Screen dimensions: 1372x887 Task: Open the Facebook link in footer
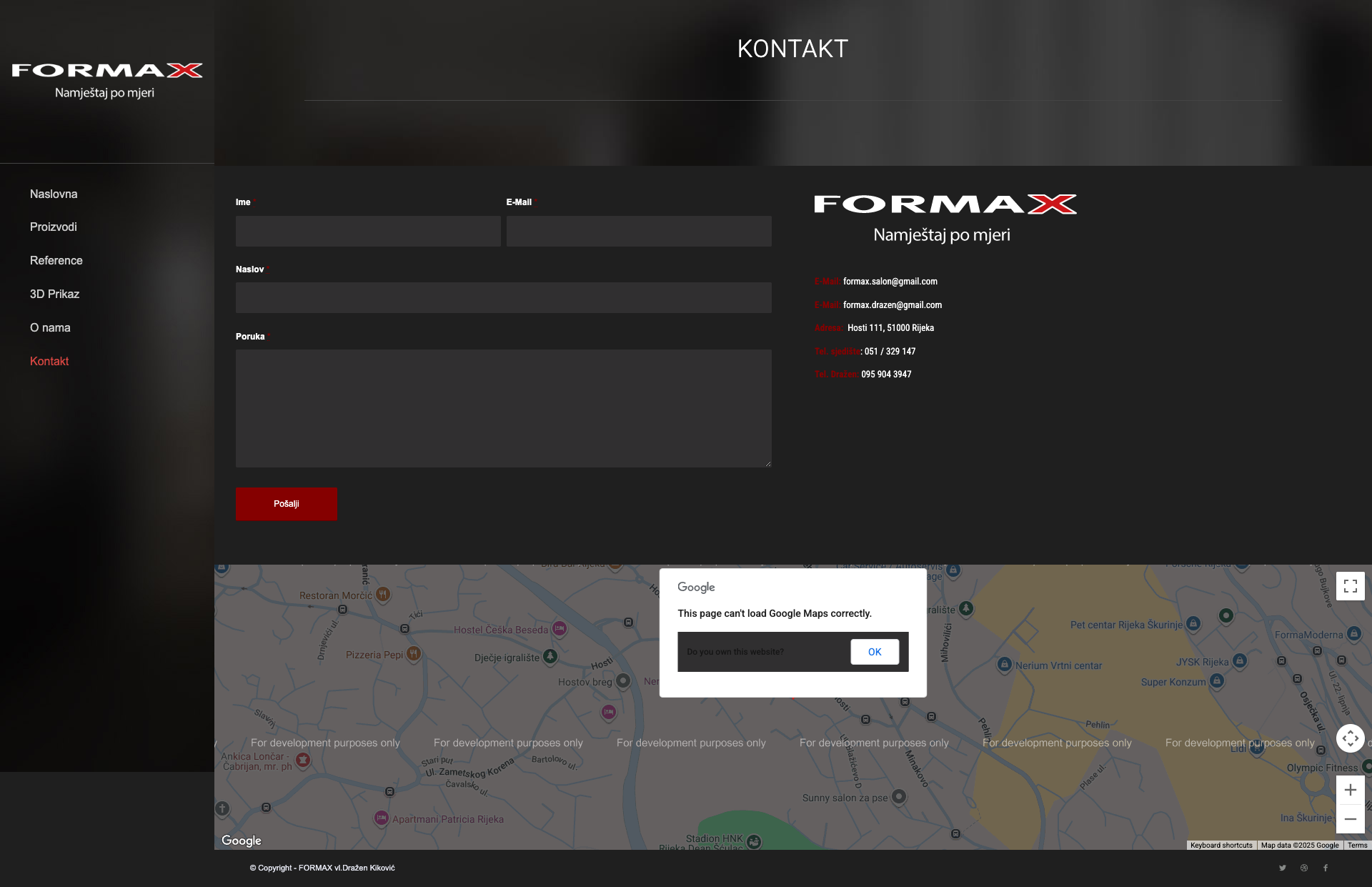[1326, 868]
